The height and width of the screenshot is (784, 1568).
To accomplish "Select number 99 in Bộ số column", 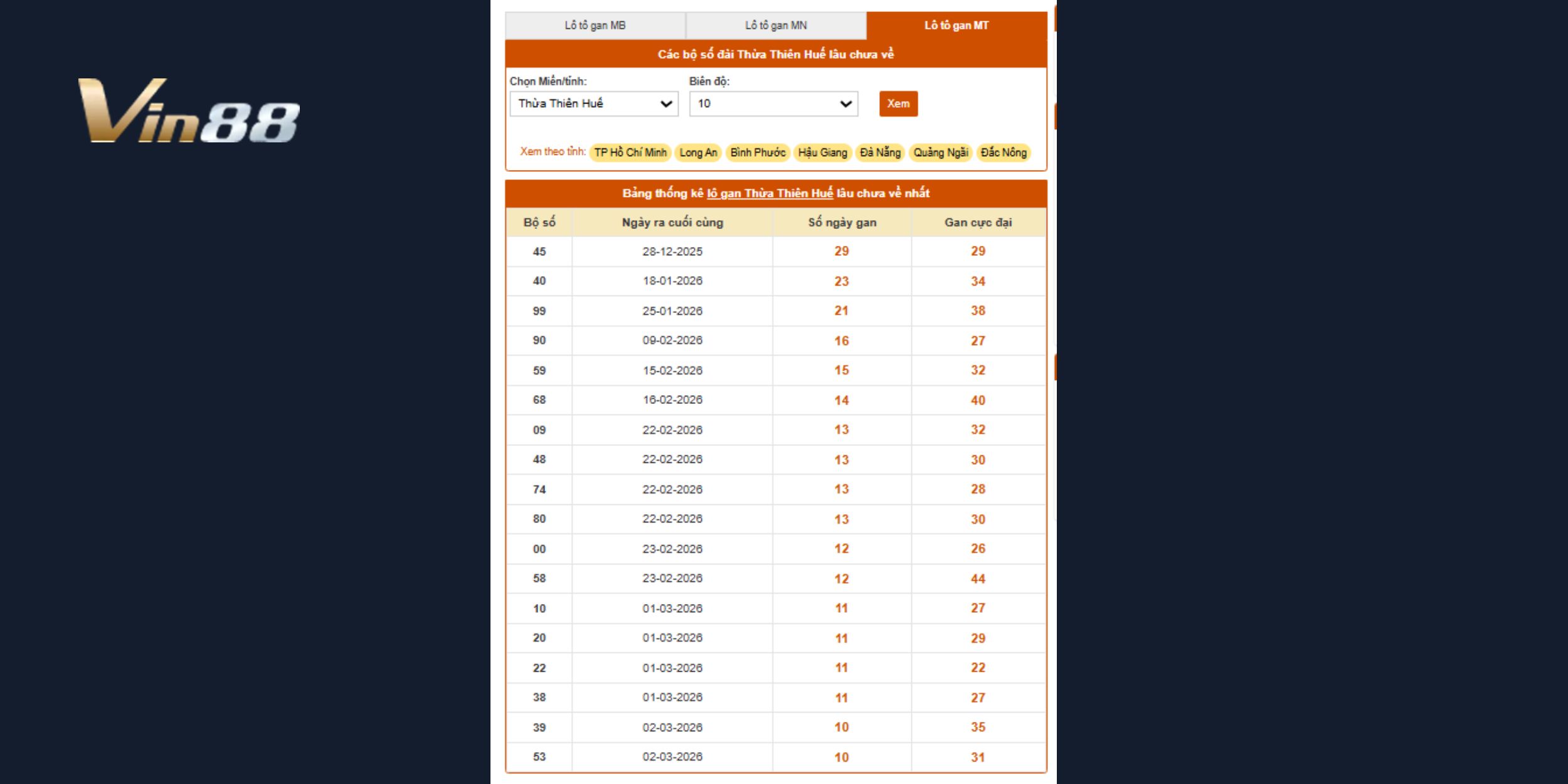I will click(x=539, y=311).
